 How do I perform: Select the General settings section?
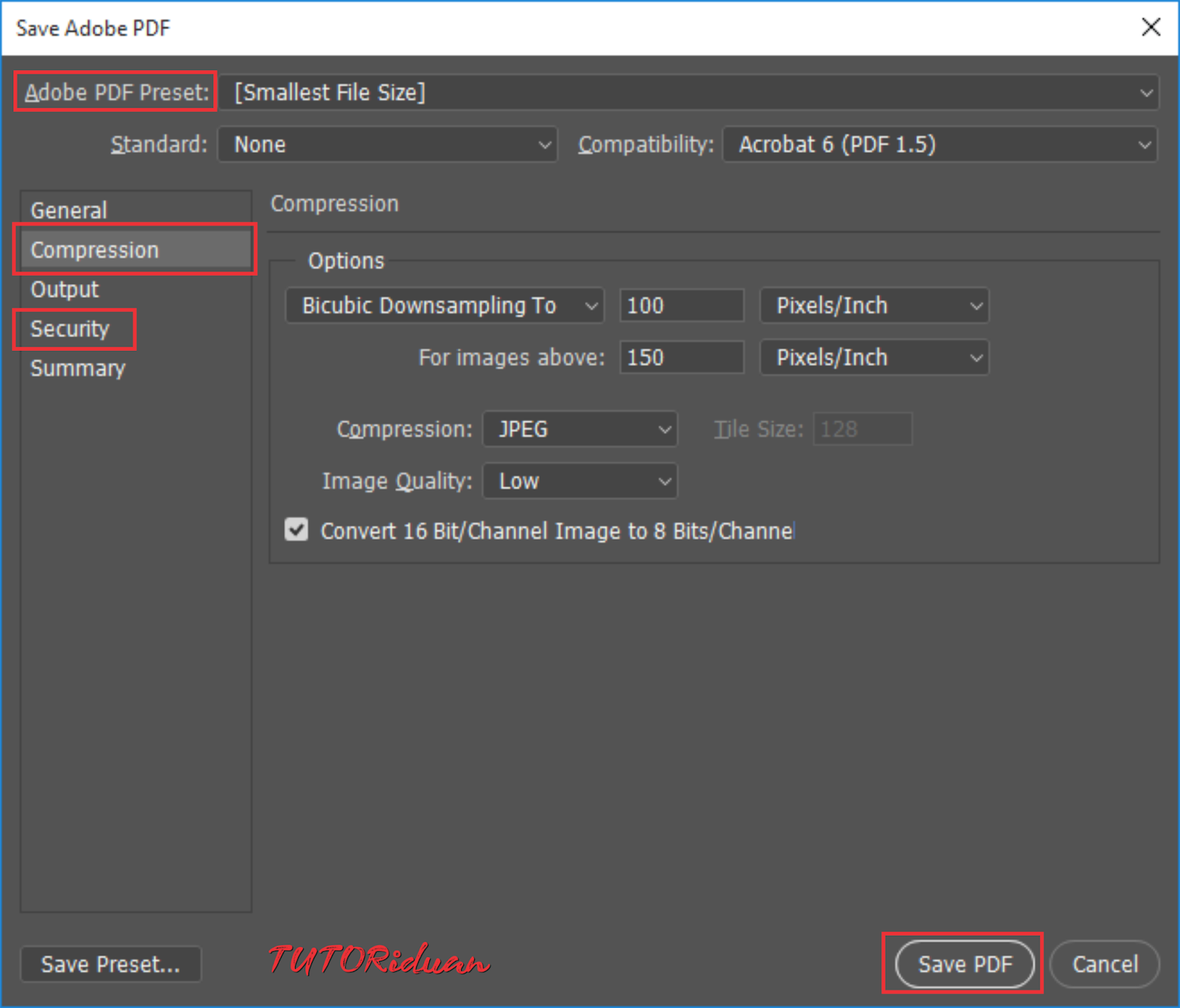(68, 209)
